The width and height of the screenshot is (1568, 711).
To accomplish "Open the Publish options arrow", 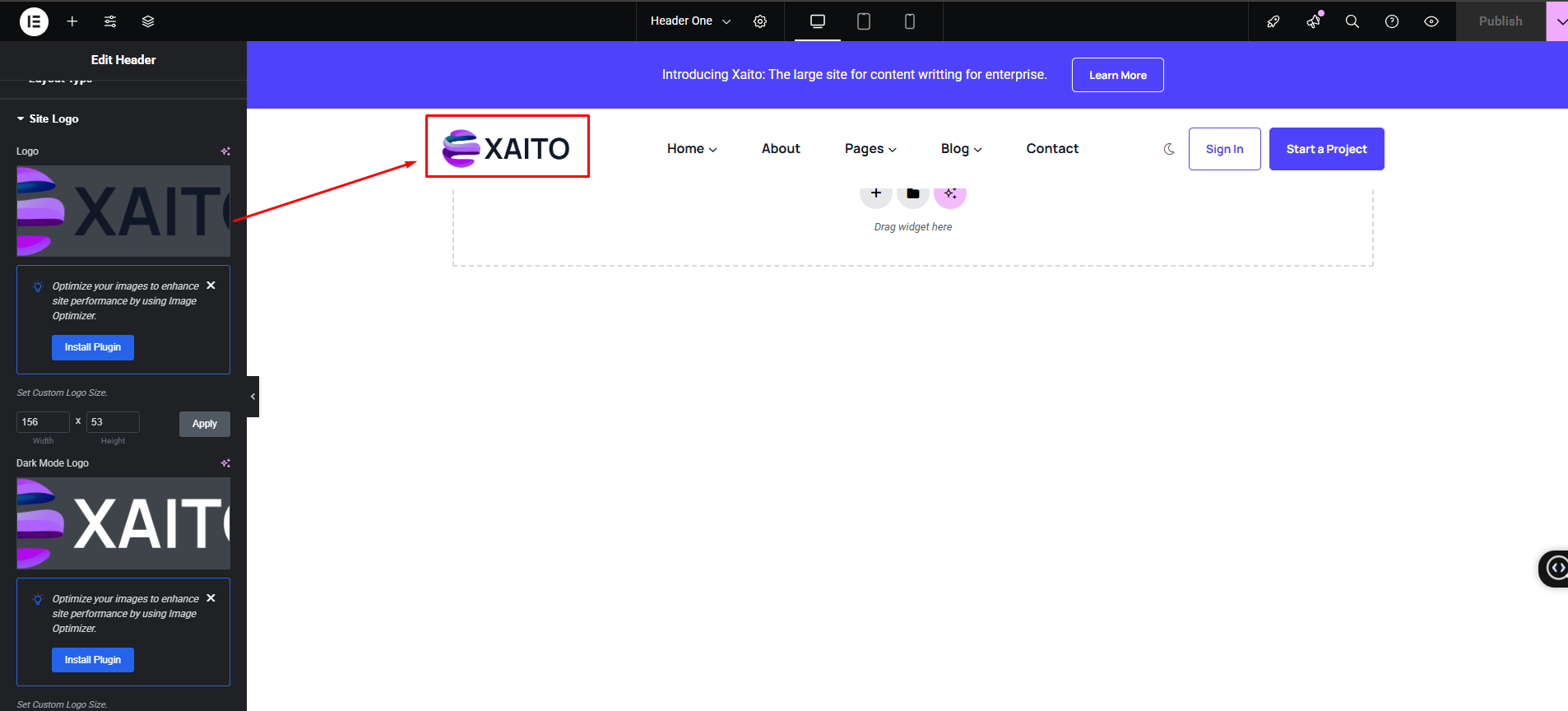I will pyautogui.click(x=1559, y=21).
